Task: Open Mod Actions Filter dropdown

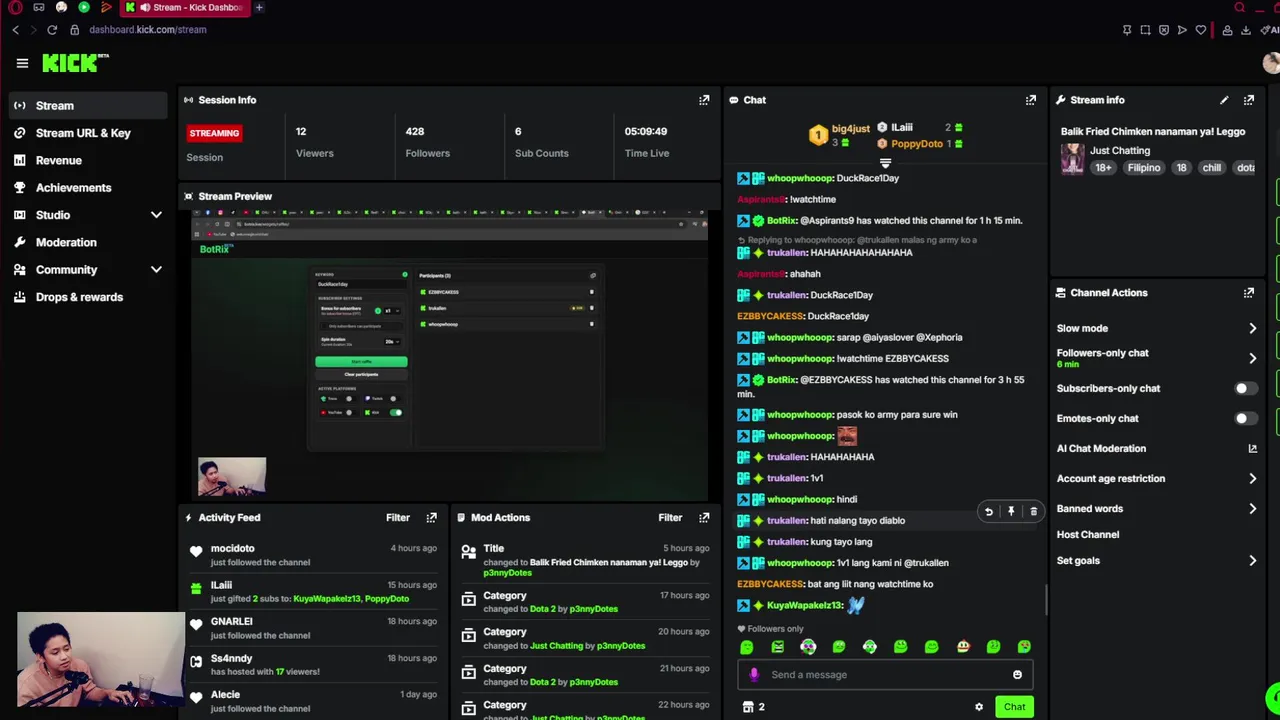Action: [x=670, y=518]
